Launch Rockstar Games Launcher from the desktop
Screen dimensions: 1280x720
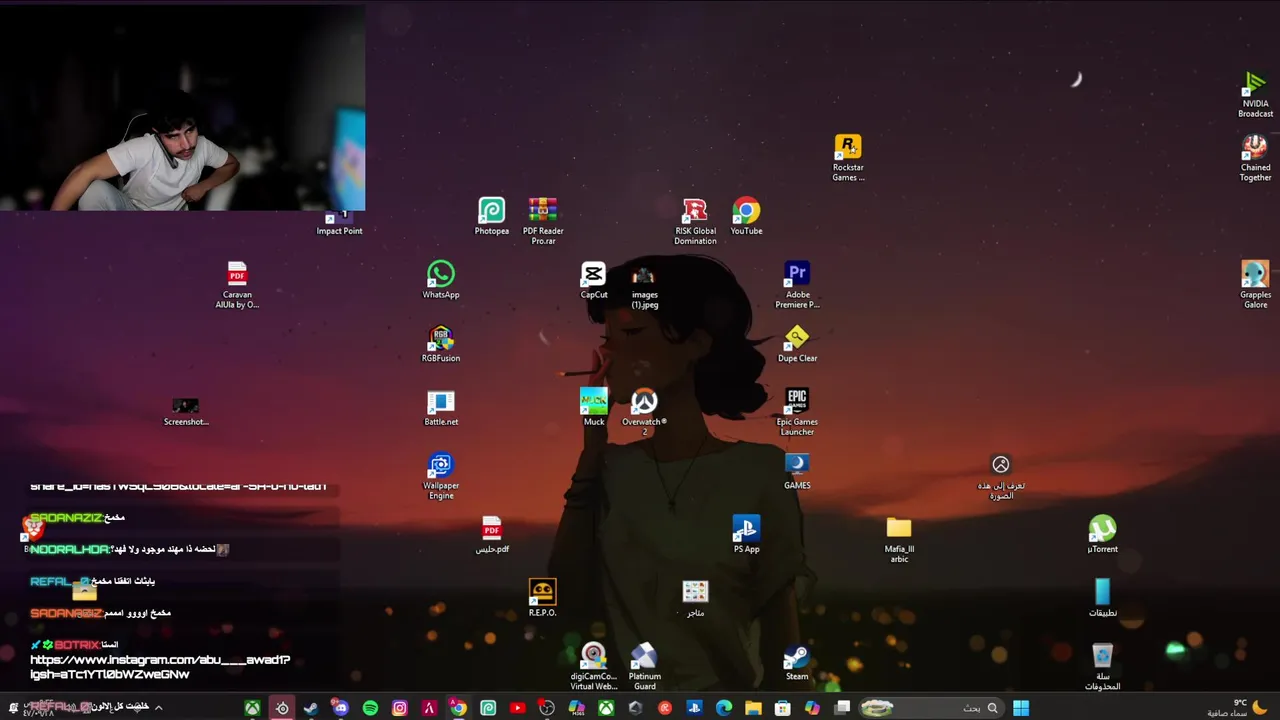(x=848, y=158)
